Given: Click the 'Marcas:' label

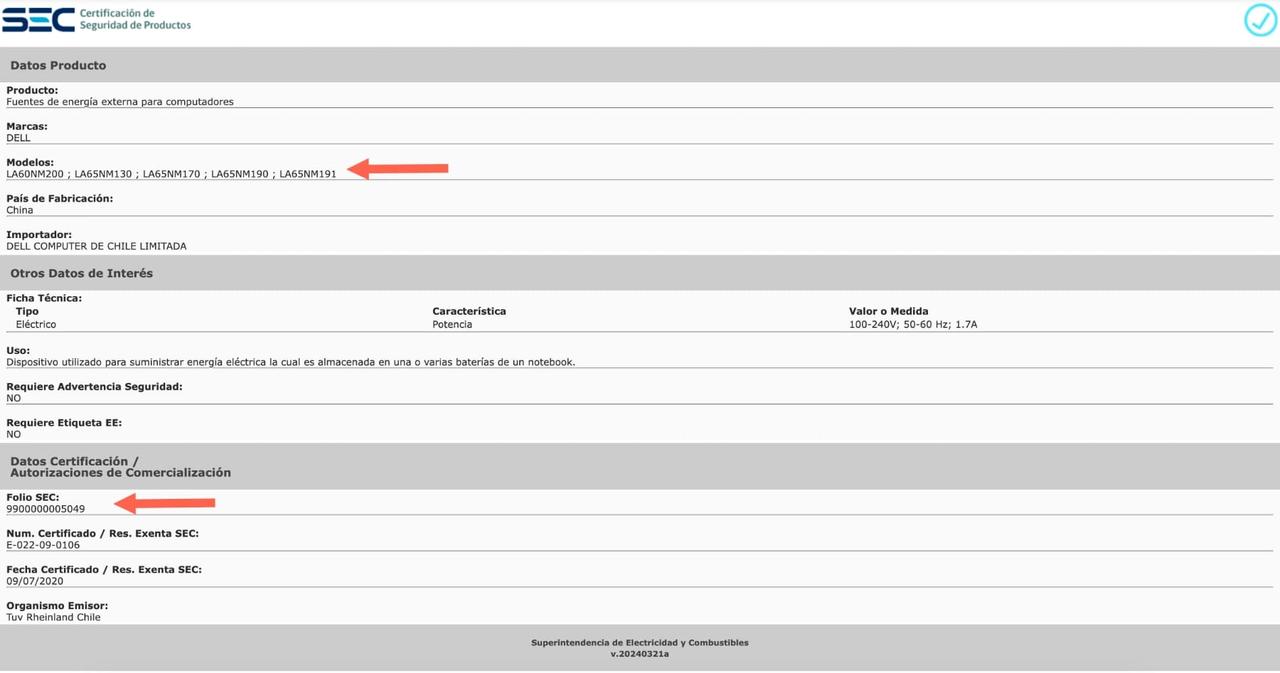Looking at the screenshot, I should pos(27,126).
